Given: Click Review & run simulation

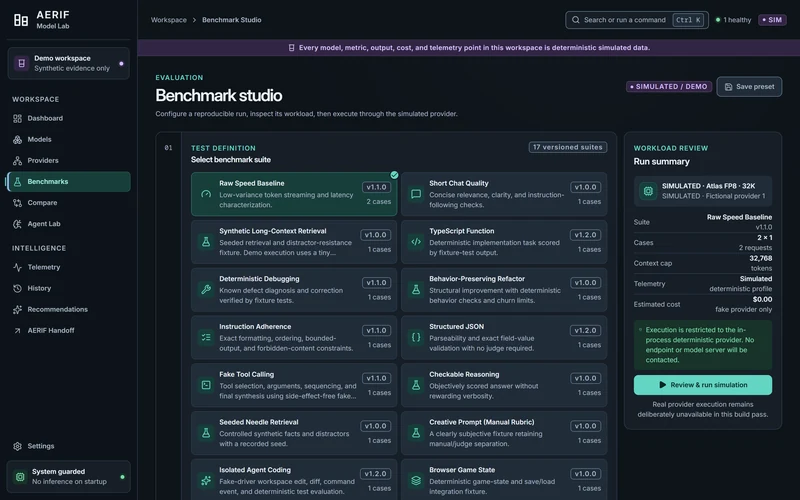Looking at the screenshot, I should point(703,385).
